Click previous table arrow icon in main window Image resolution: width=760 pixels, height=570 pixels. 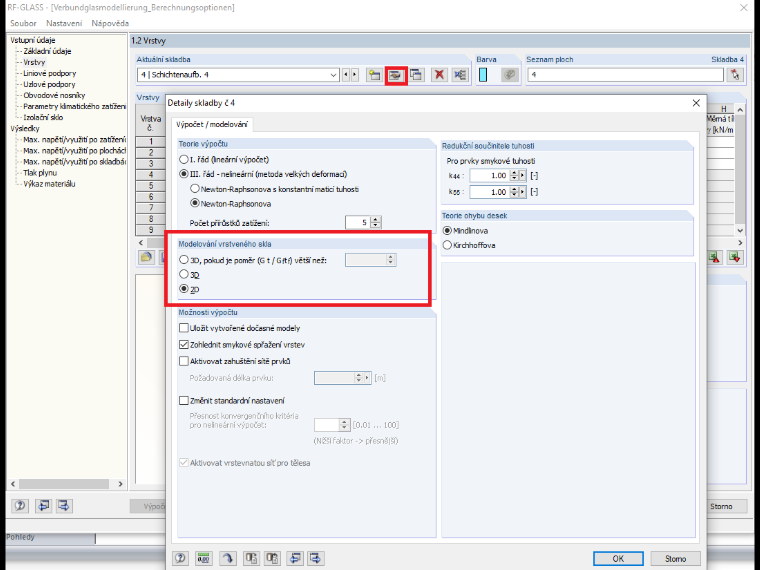click(43, 506)
